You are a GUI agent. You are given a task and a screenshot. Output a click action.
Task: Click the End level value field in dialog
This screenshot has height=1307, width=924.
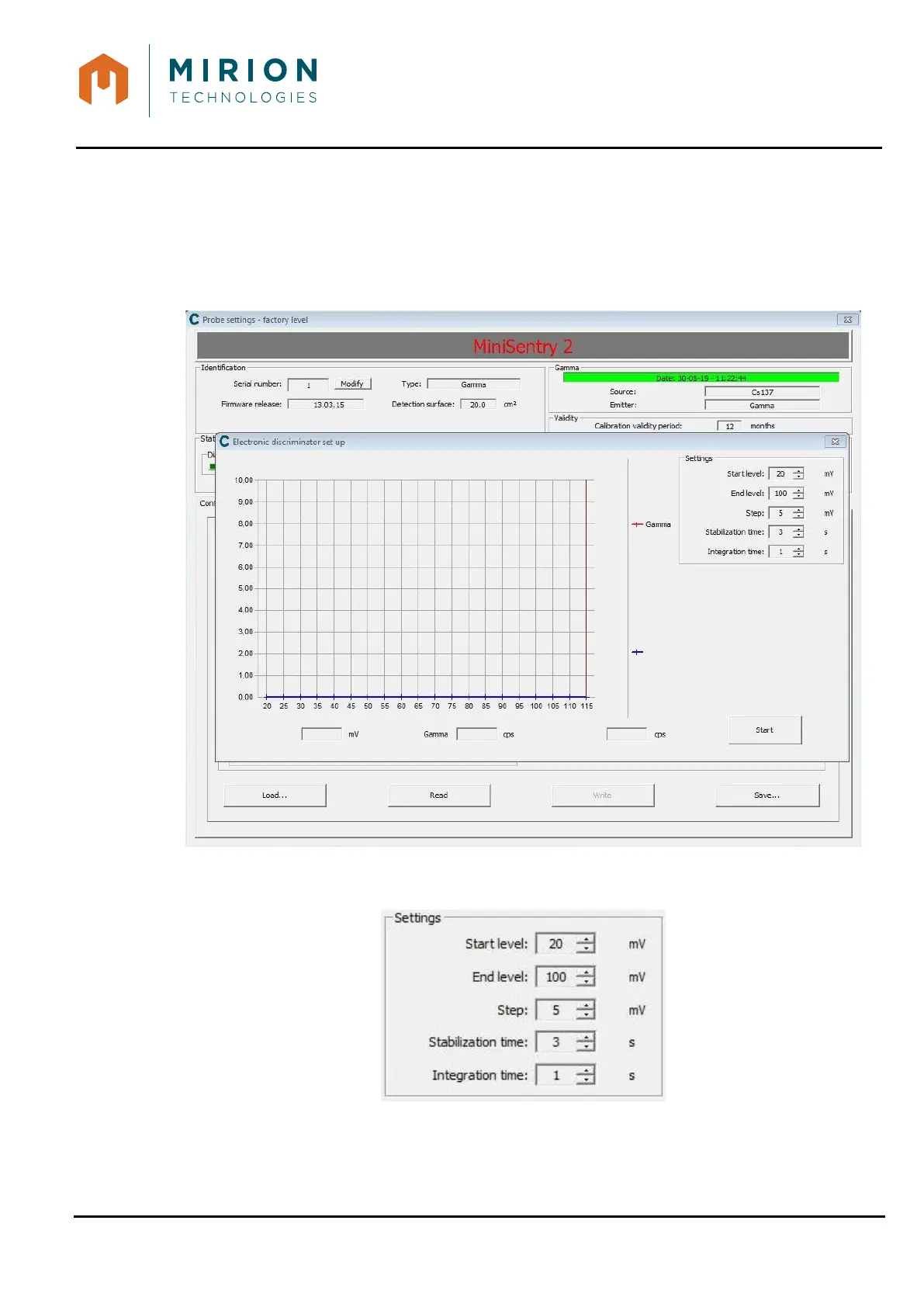(x=780, y=493)
